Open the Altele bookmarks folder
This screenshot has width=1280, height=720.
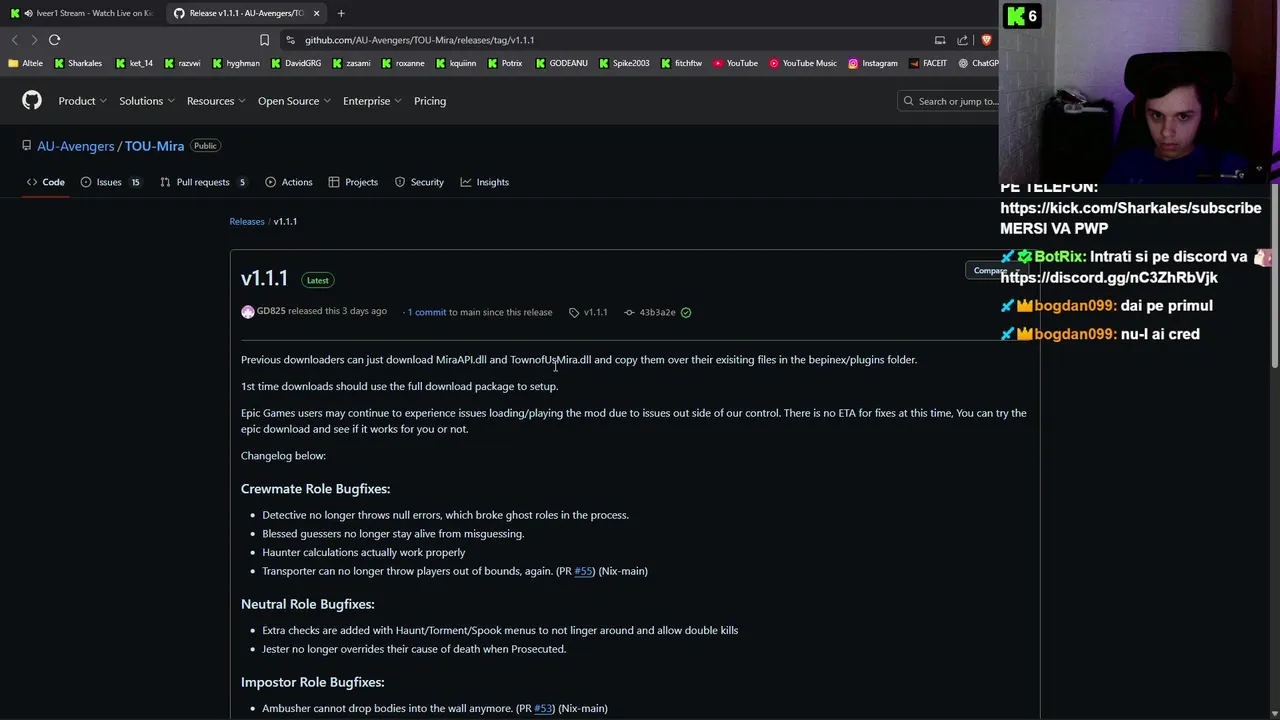[x=25, y=63]
